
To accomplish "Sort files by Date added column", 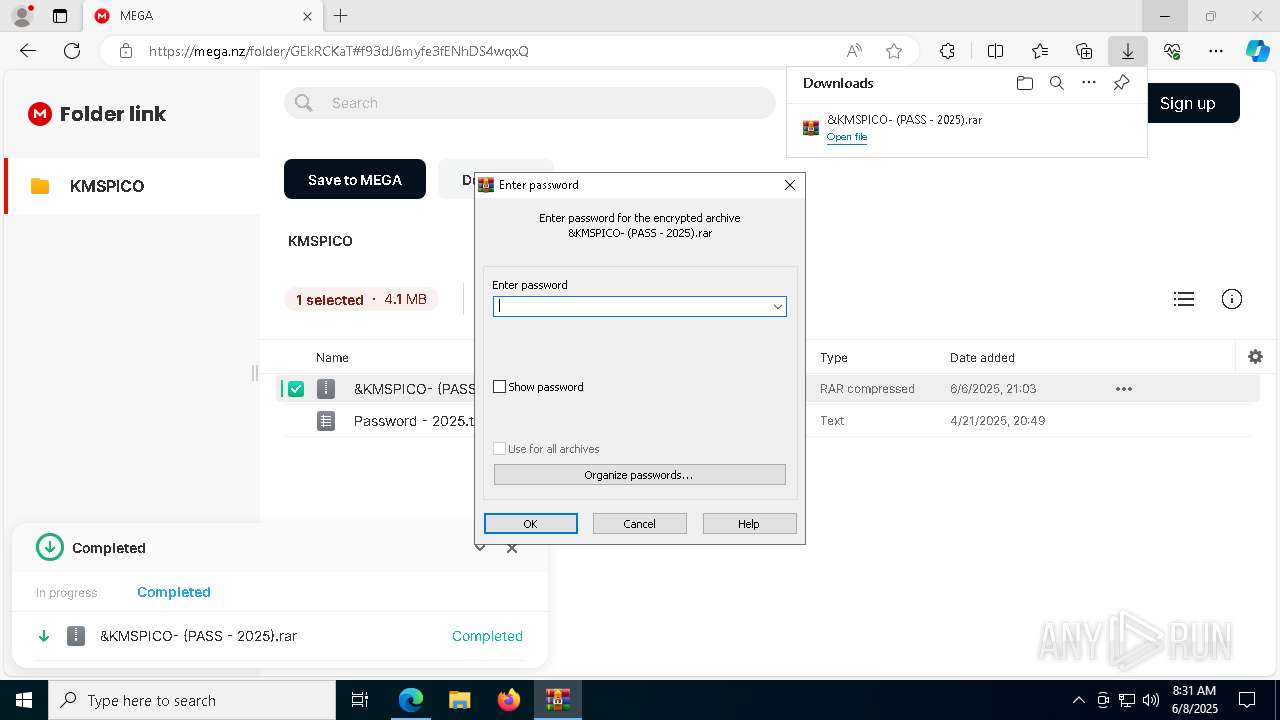I will click(982, 358).
